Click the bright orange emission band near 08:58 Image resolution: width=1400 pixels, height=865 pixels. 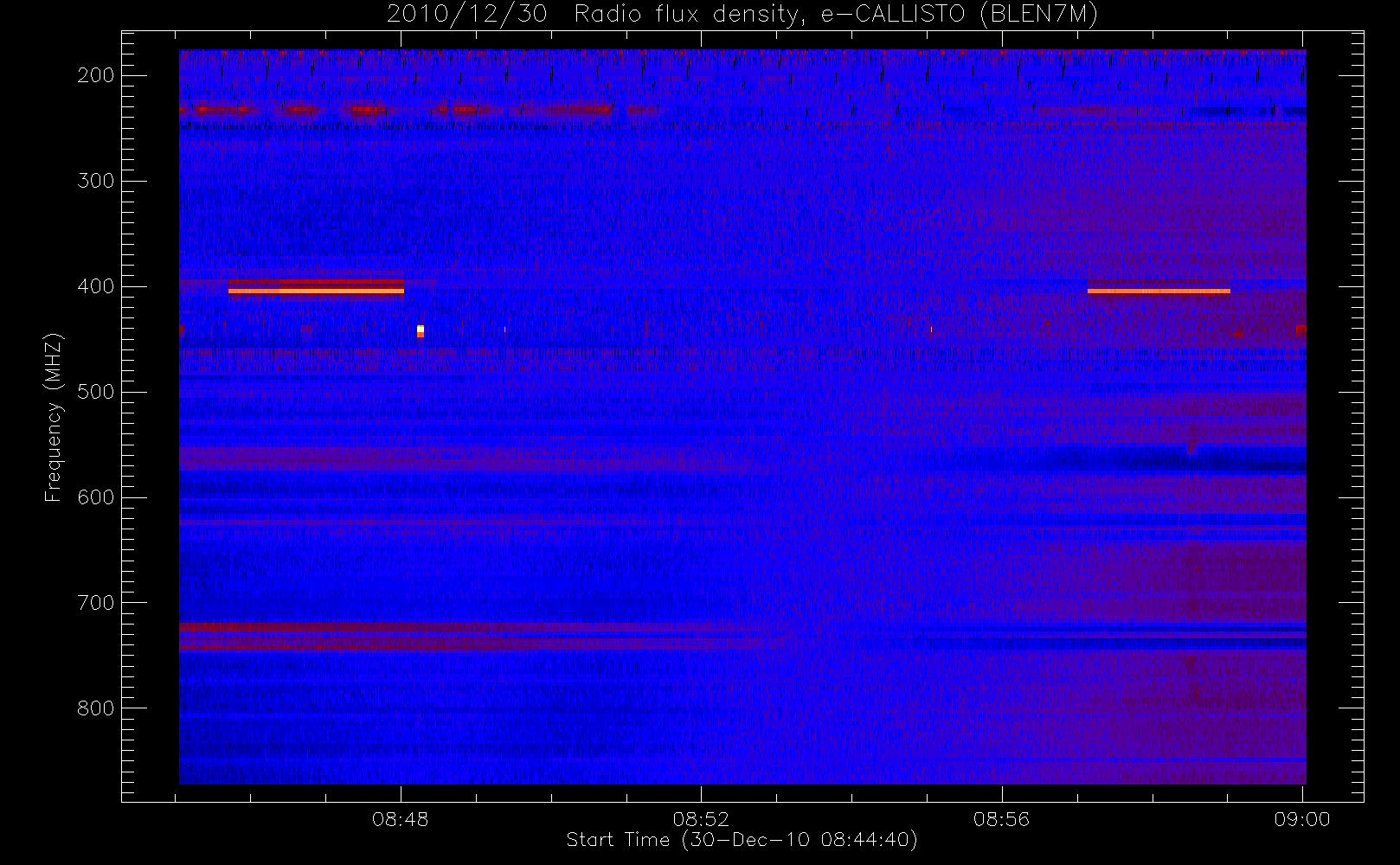[x=1159, y=292]
